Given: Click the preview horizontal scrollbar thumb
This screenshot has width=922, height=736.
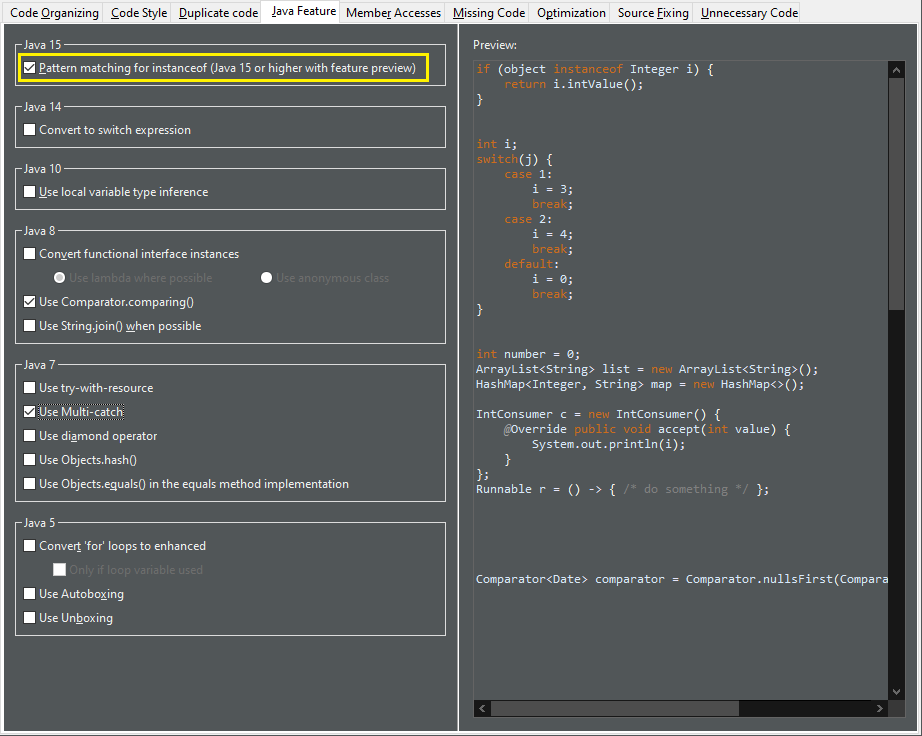Looking at the screenshot, I should pyautogui.click(x=614, y=708).
